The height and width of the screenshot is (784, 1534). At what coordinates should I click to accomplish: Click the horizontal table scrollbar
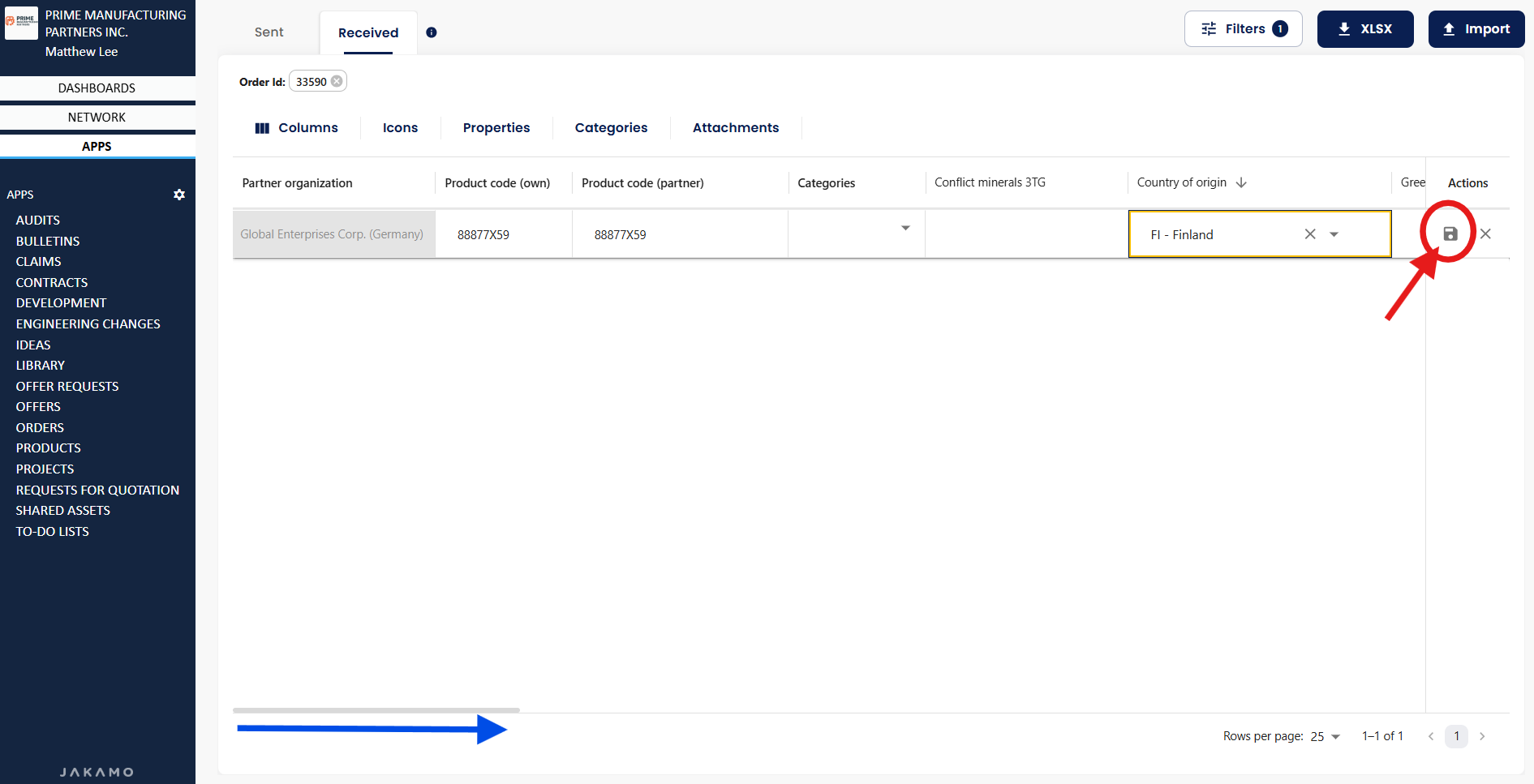[x=376, y=710]
